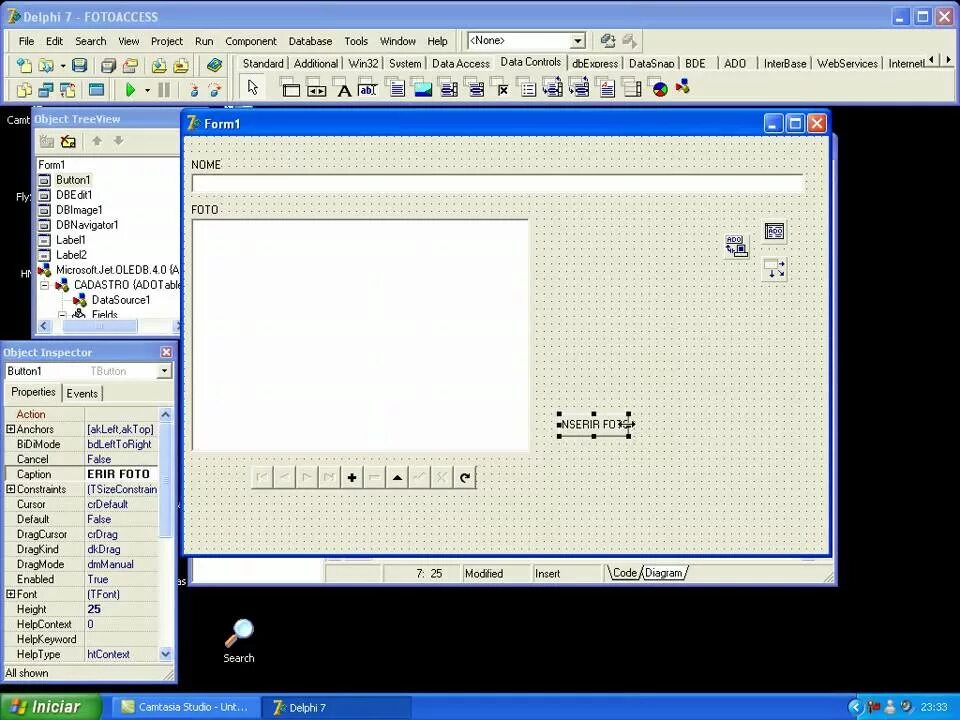Expand the Anchors property
This screenshot has height=720, width=960.
(x=10, y=429)
